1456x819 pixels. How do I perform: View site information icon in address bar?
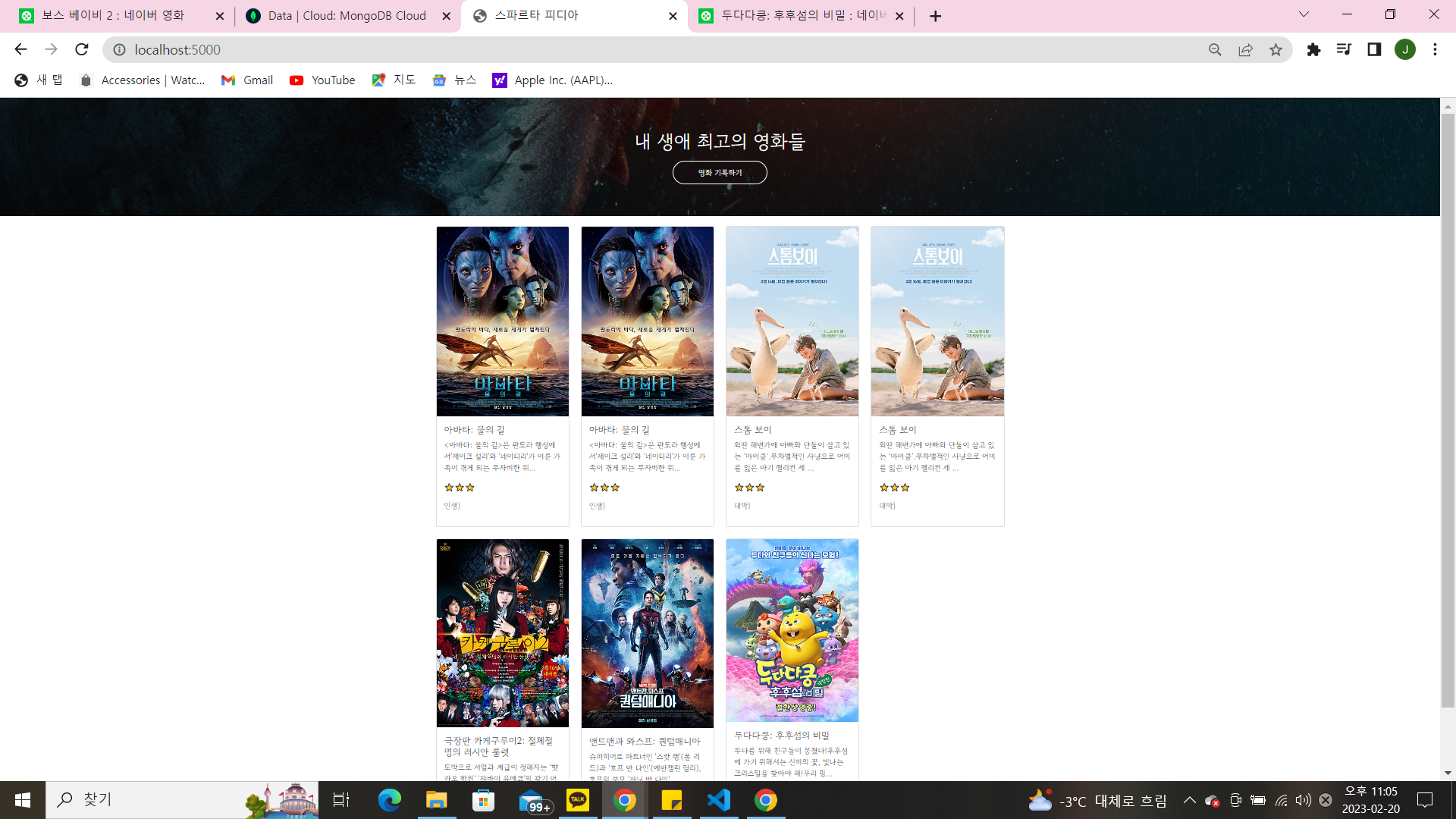pyautogui.click(x=119, y=49)
